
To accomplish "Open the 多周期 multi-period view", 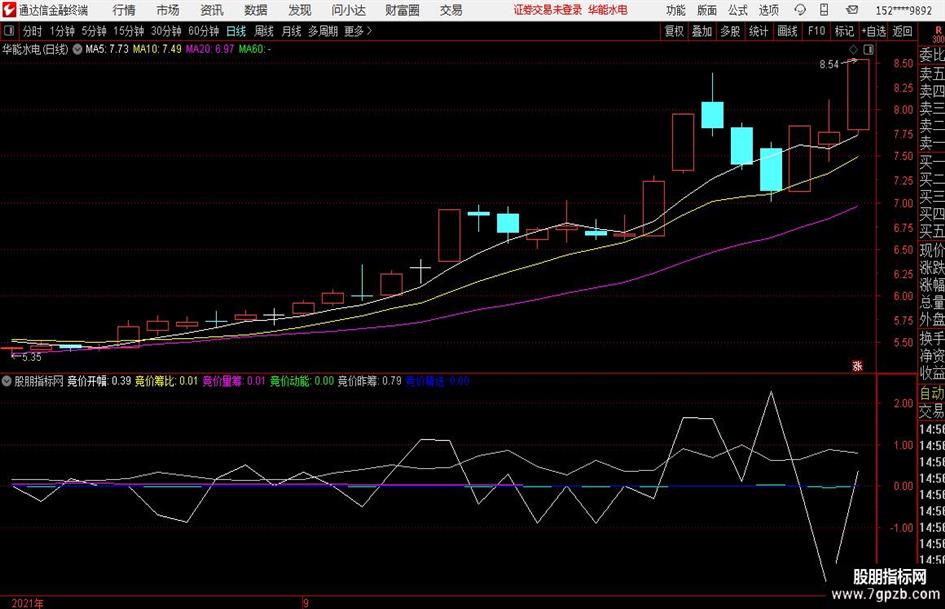I will [323, 31].
